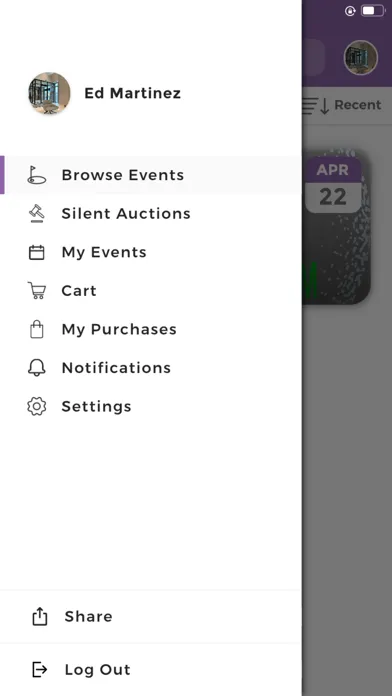The width and height of the screenshot is (392, 696).
Task: Click the calendar My Events icon
Action: (36, 252)
